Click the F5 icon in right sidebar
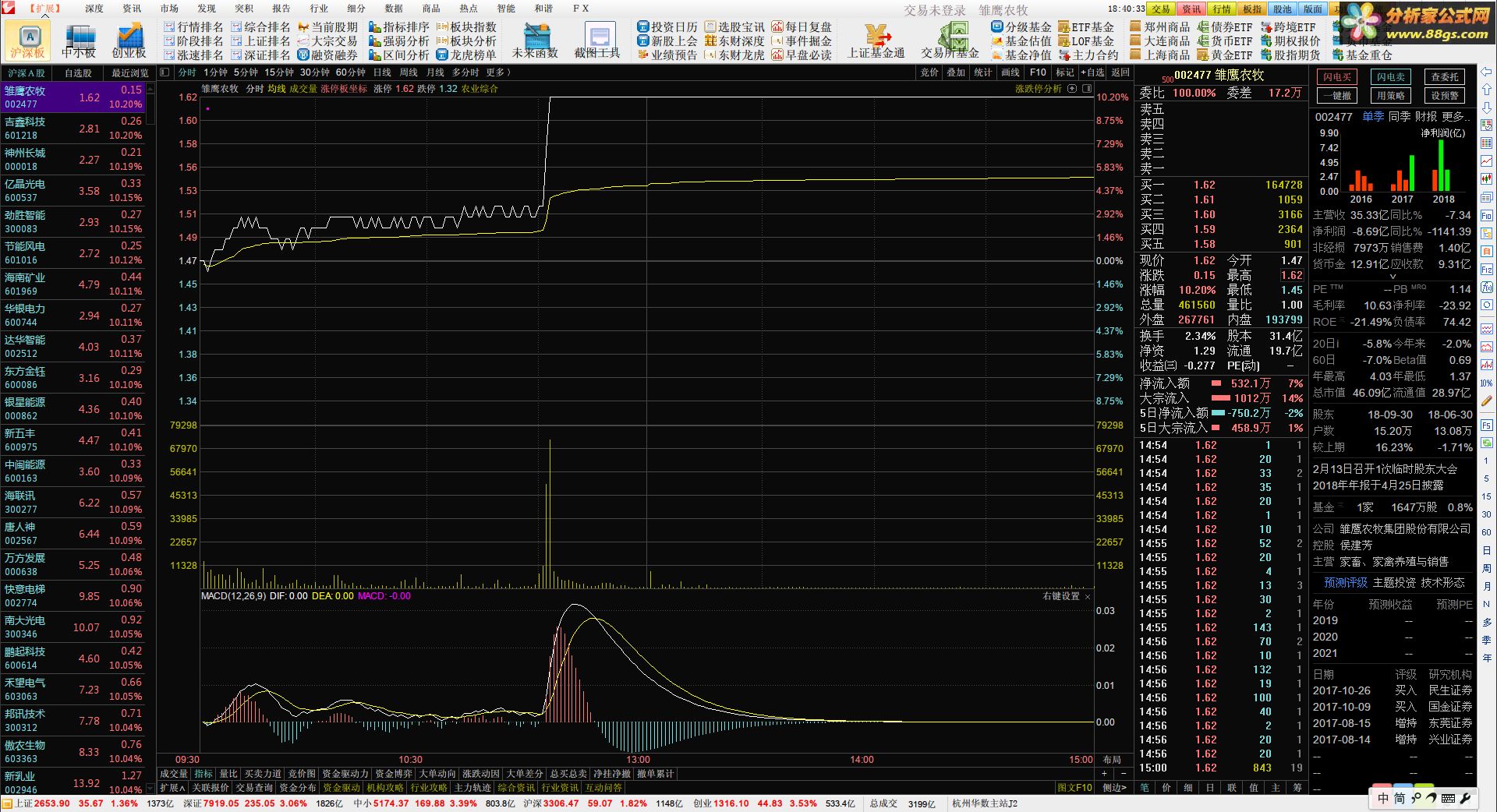This screenshot has height=812, width=1497. [x=1487, y=425]
